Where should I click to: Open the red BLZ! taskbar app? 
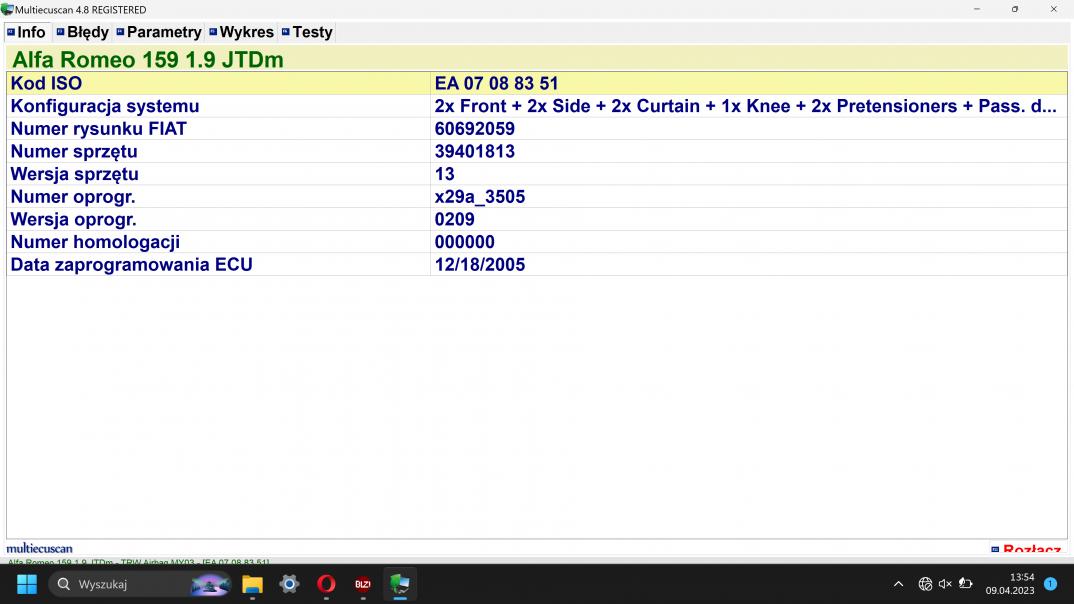pos(363,584)
